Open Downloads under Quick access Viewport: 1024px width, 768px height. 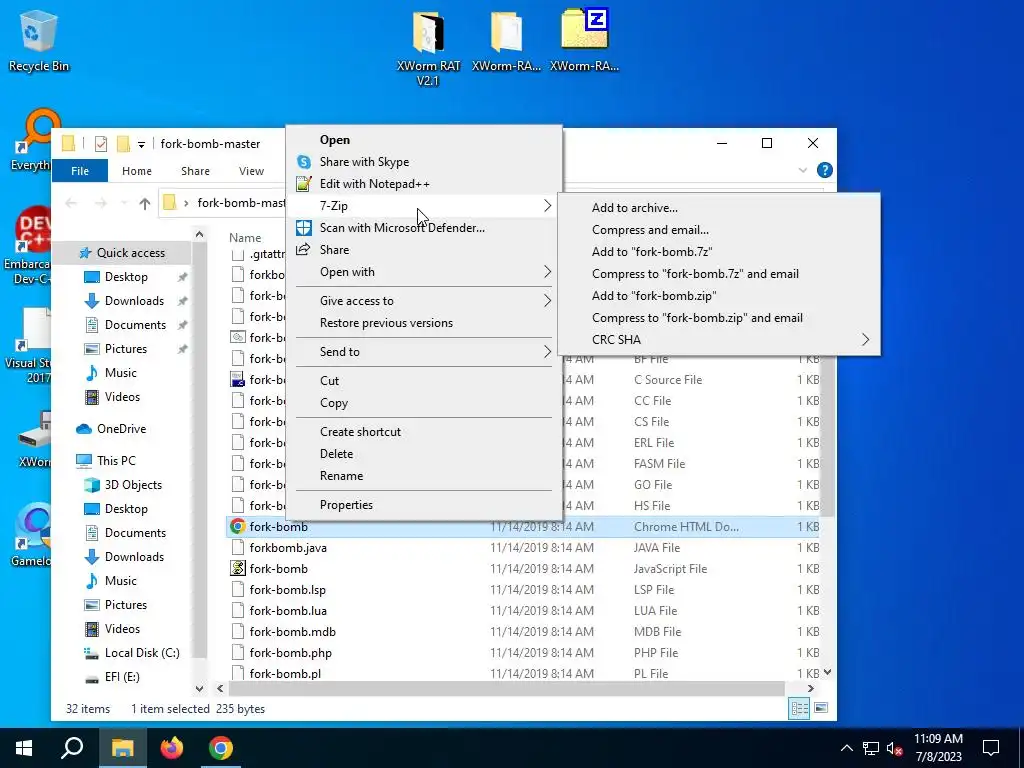(135, 301)
